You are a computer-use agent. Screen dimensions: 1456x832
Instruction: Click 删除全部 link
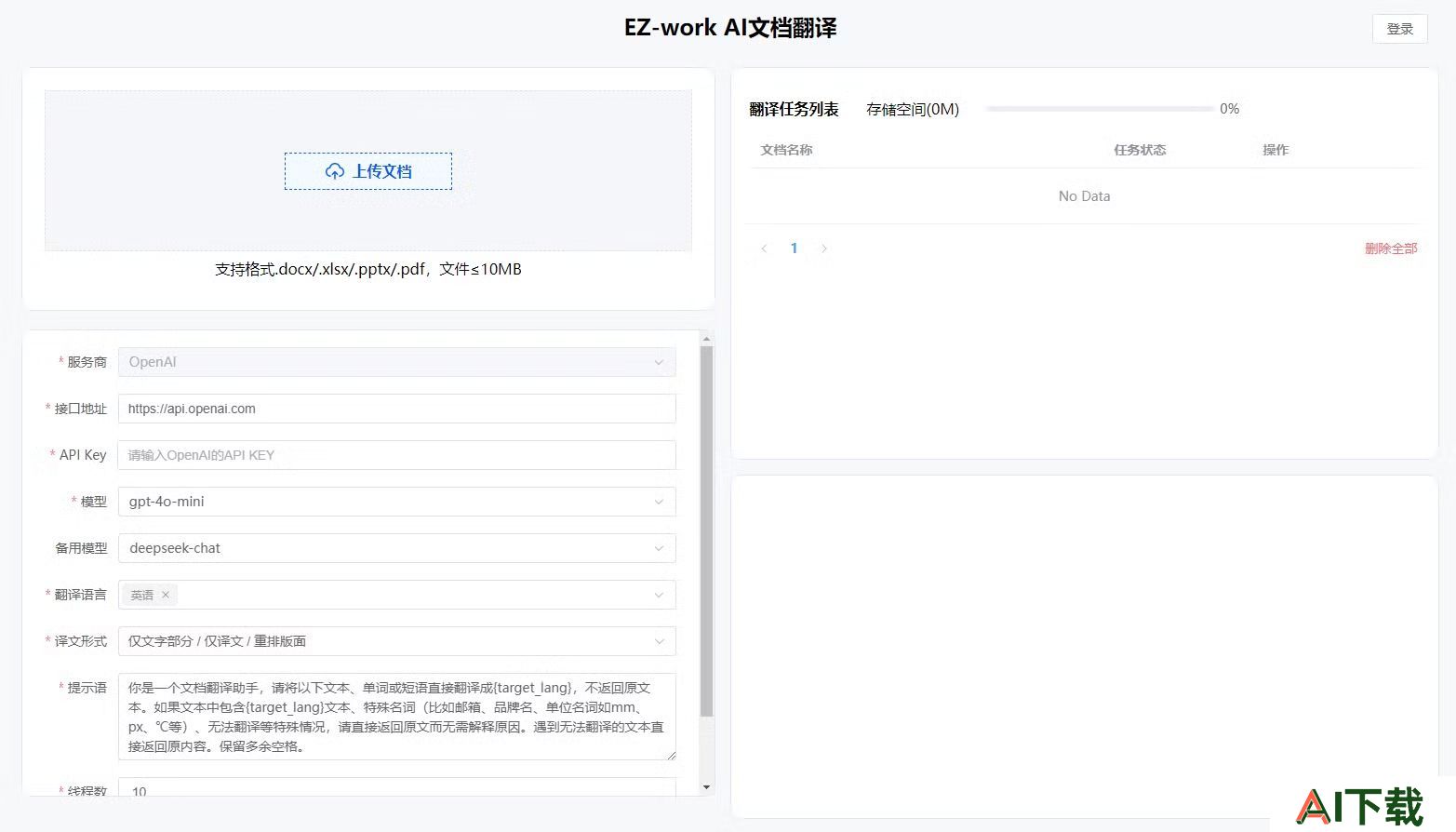click(x=1391, y=248)
